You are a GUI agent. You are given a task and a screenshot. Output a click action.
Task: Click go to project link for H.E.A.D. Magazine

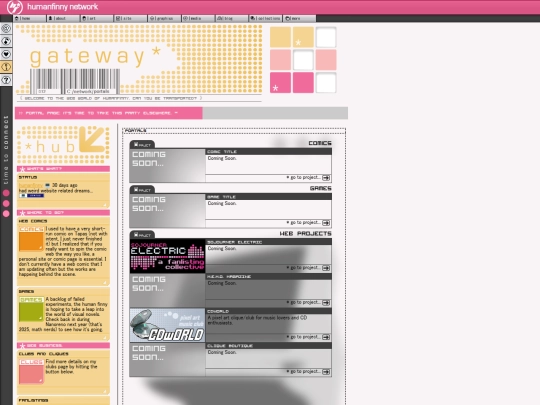coord(304,302)
